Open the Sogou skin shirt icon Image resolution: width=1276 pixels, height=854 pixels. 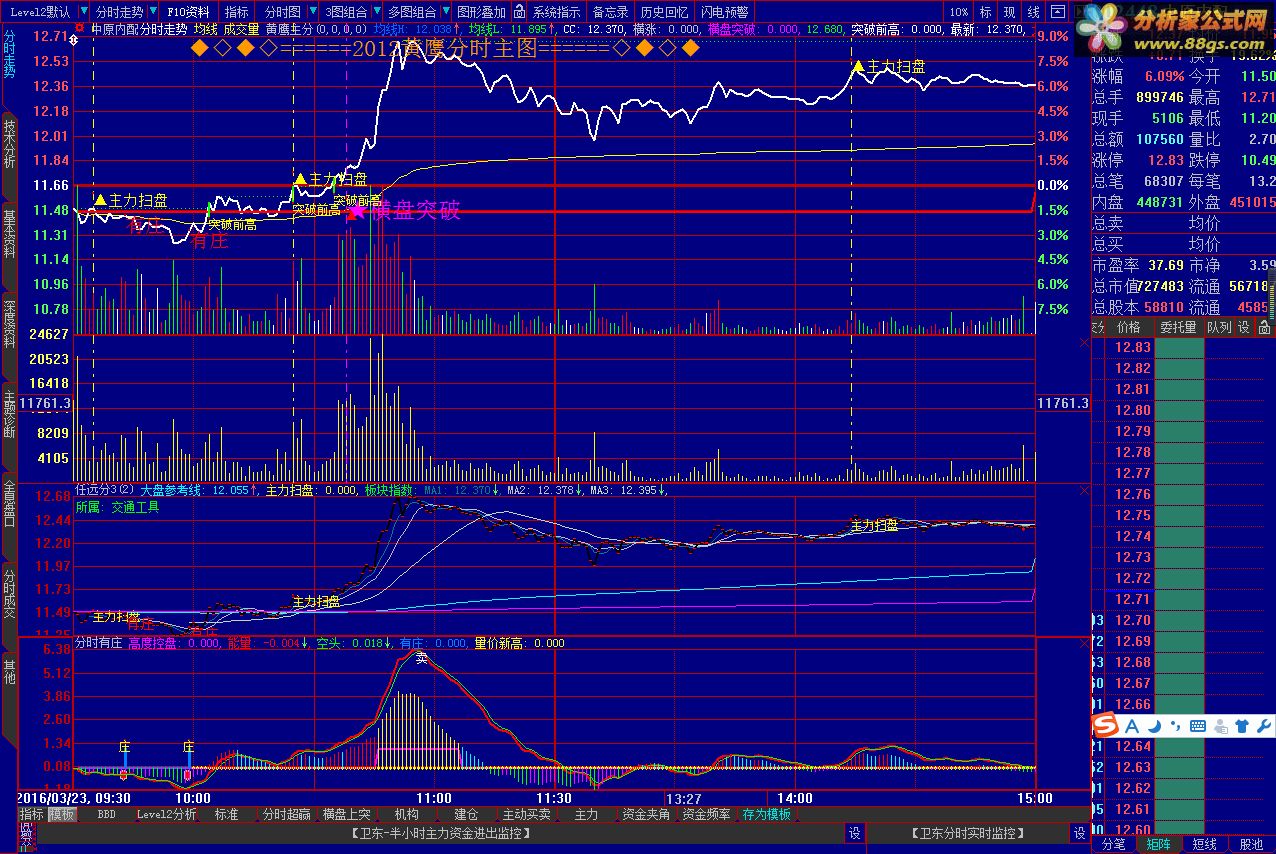click(x=1242, y=726)
